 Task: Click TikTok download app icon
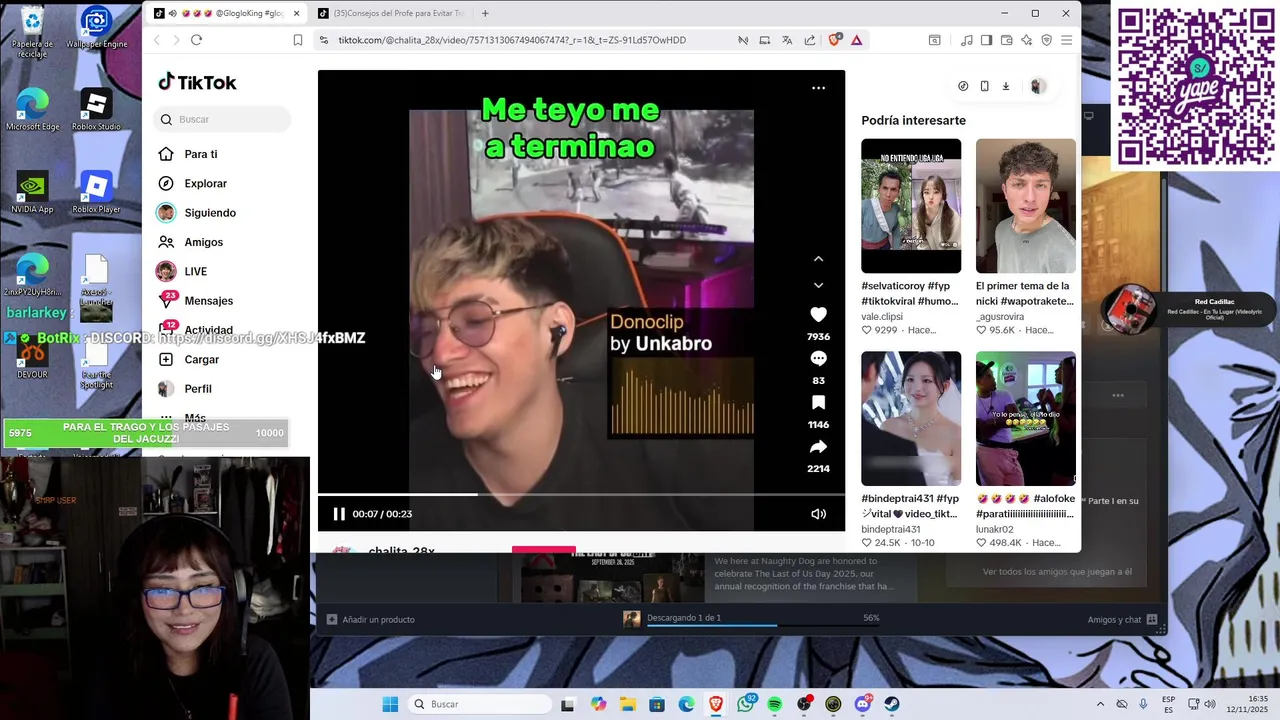[x=1006, y=86]
